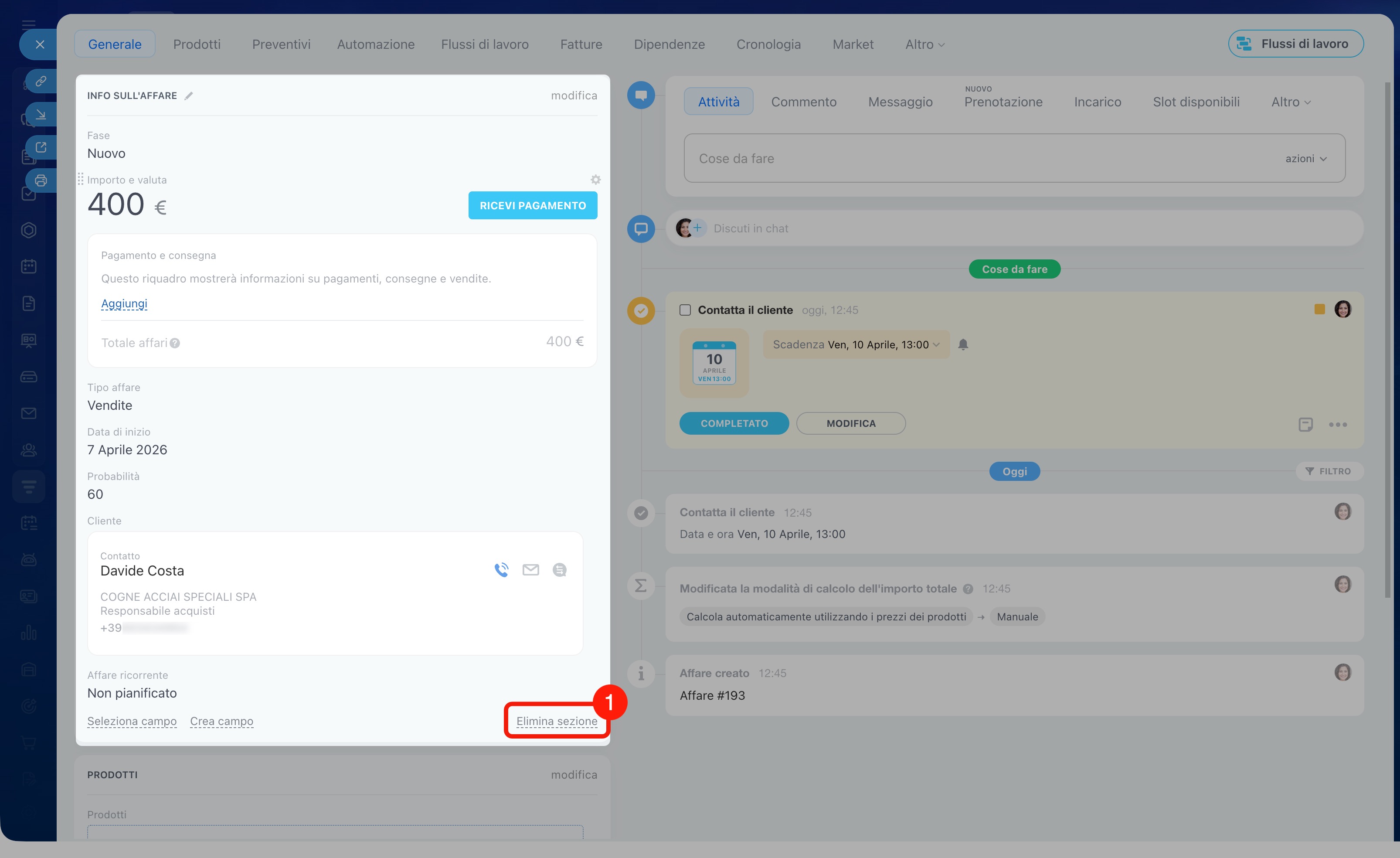Open chat icon next to contact
Screen dimensions: 1400x858
(559, 569)
